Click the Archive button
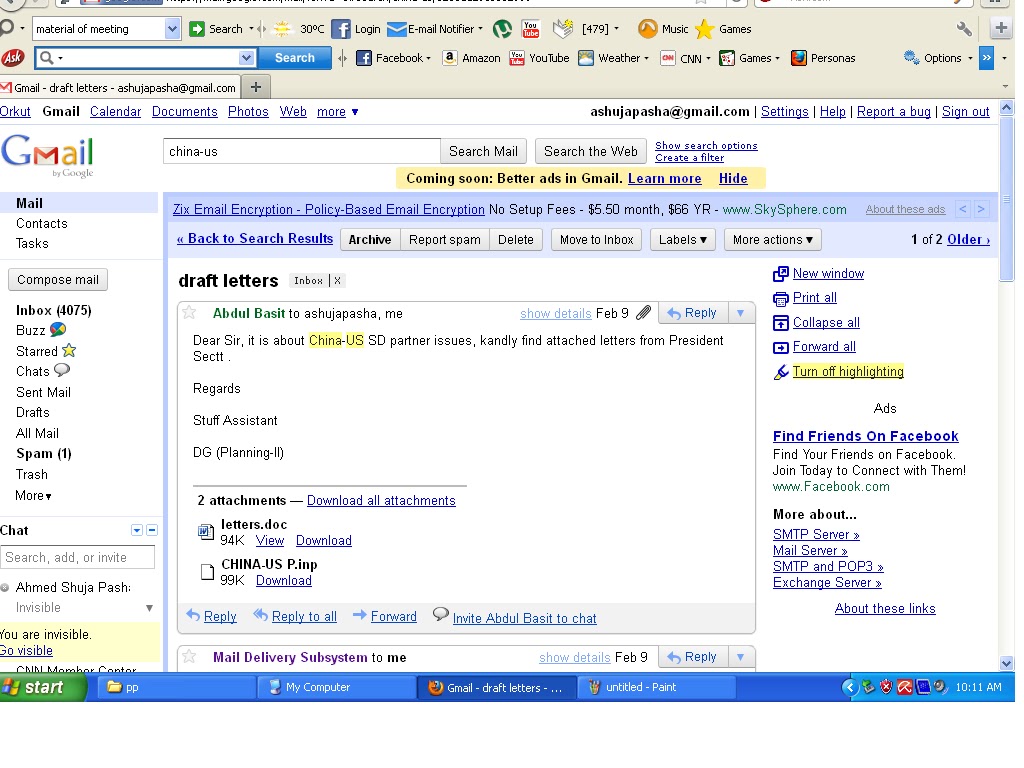 pyautogui.click(x=369, y=239)
